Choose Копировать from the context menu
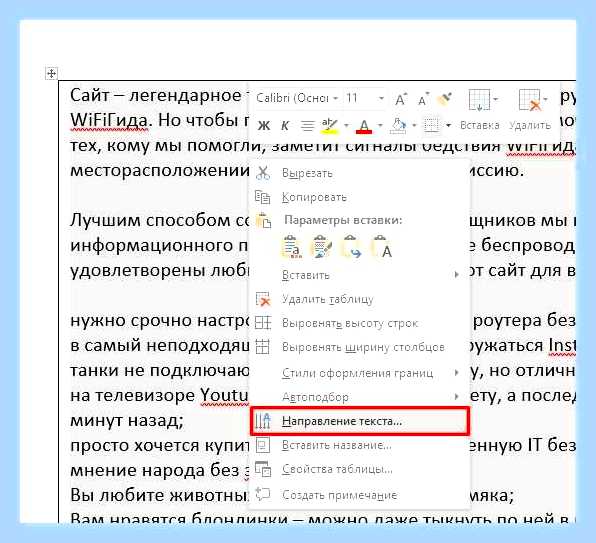The image size is (596, 543). point(359,197)
